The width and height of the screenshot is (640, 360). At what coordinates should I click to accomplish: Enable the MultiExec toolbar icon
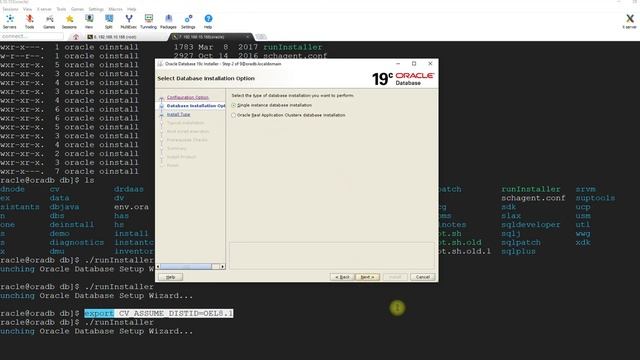pos(129,21)
